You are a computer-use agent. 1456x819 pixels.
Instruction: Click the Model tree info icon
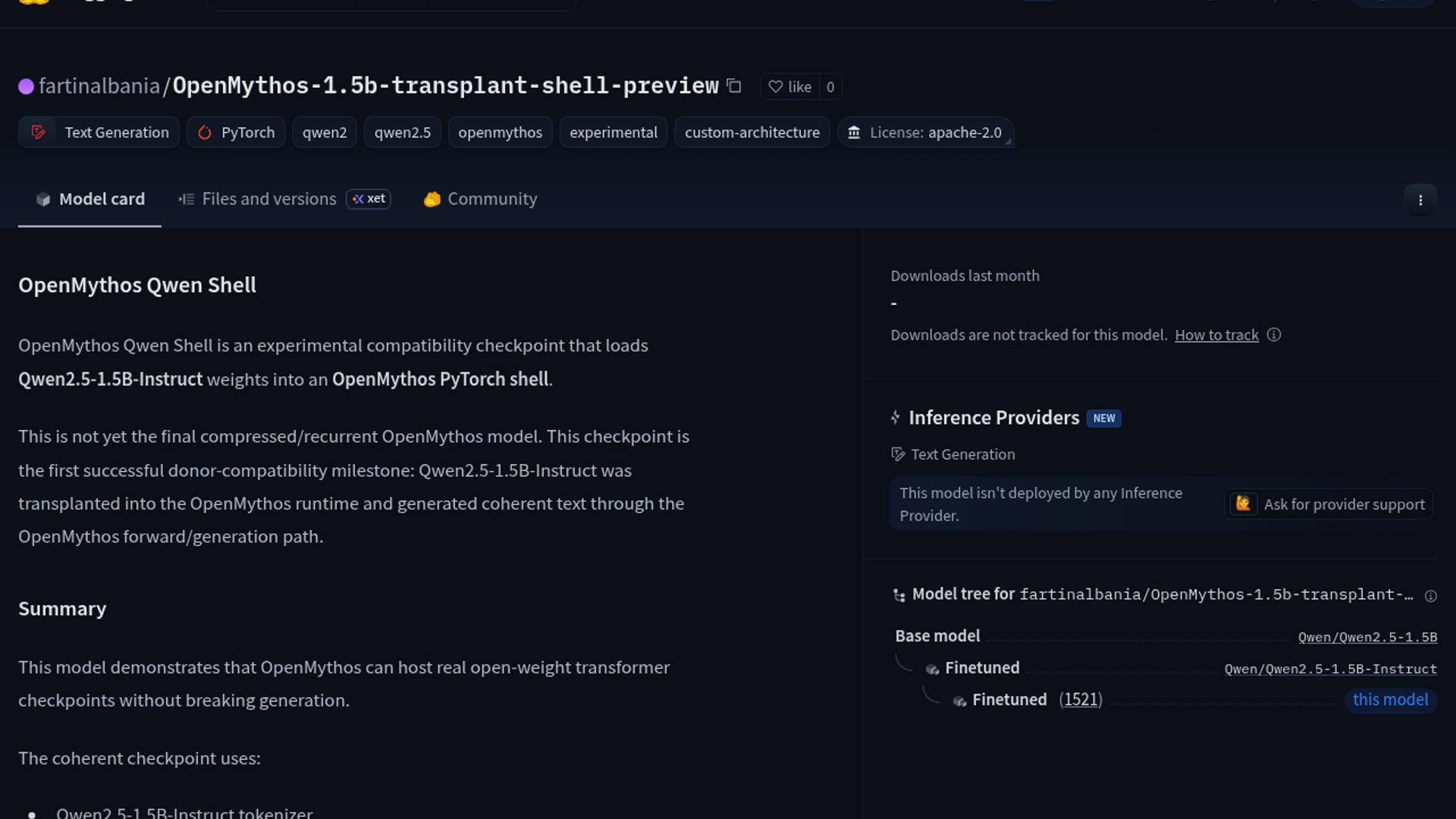[1430, 596]
